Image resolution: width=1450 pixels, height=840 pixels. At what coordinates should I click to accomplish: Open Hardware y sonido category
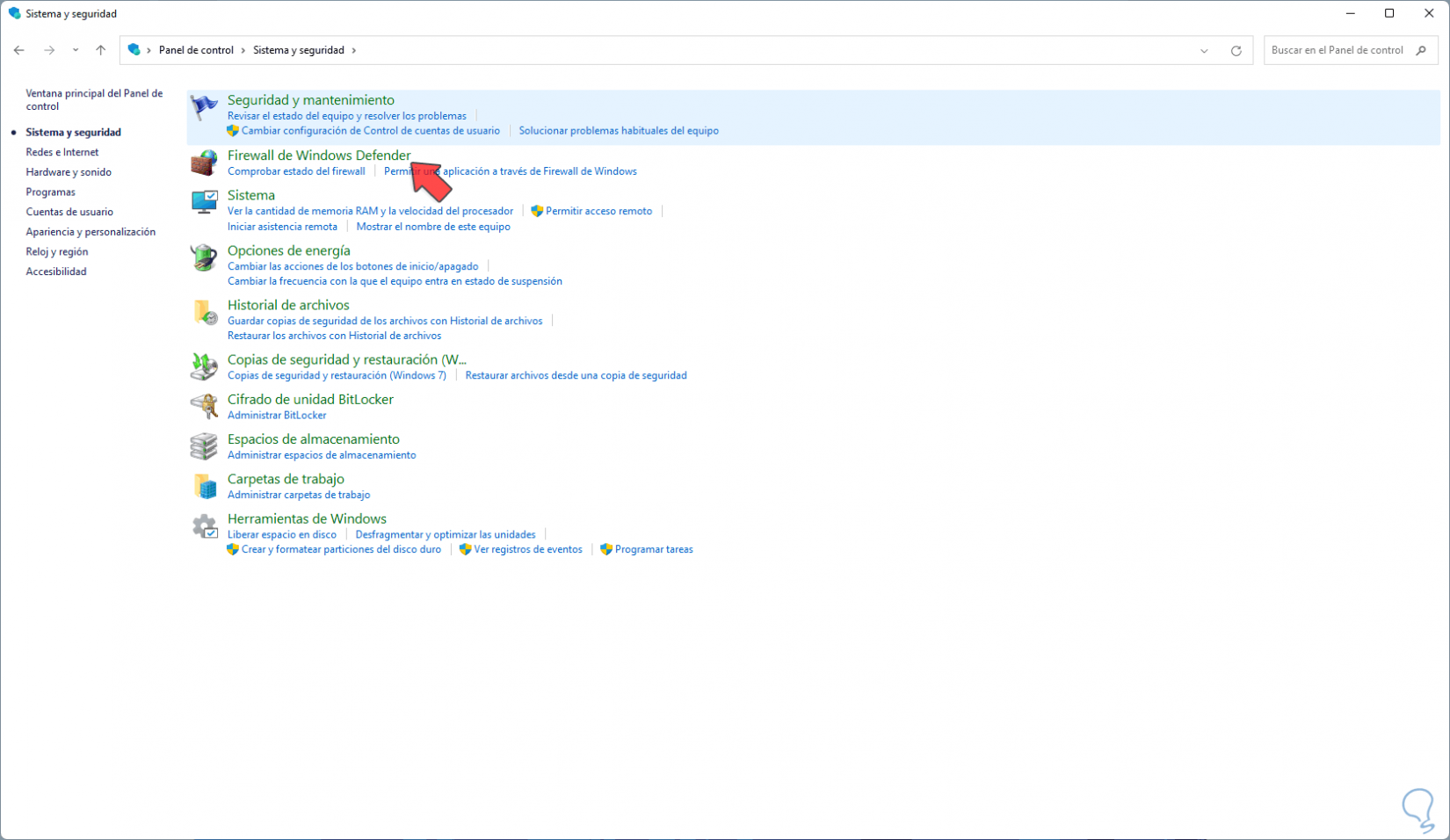[69, 172]
